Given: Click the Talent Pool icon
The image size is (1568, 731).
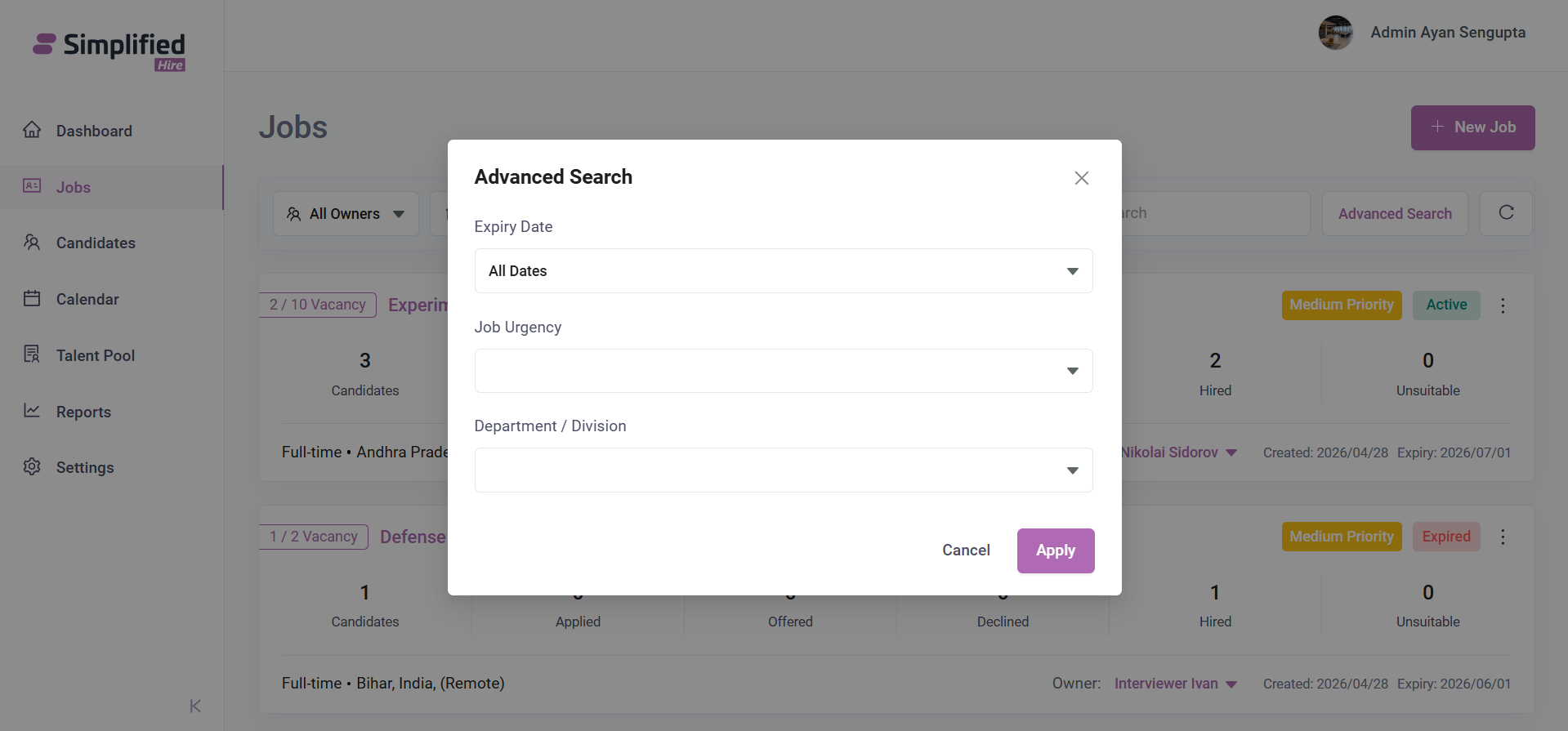Looking at the screenshot, I should [x=32, y=354].
